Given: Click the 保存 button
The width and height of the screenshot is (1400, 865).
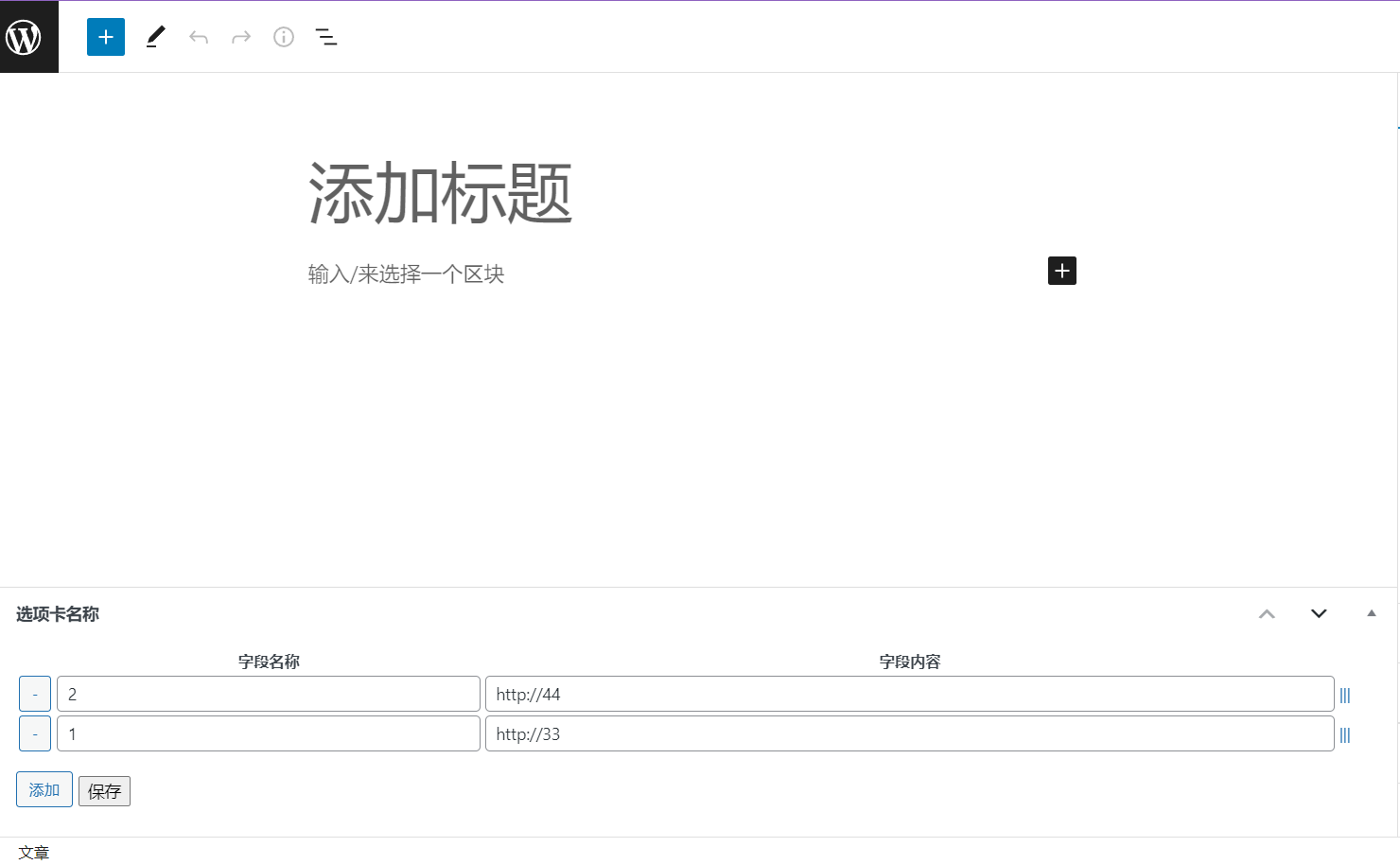Looking at the screenshot, I should click(104, 791).
